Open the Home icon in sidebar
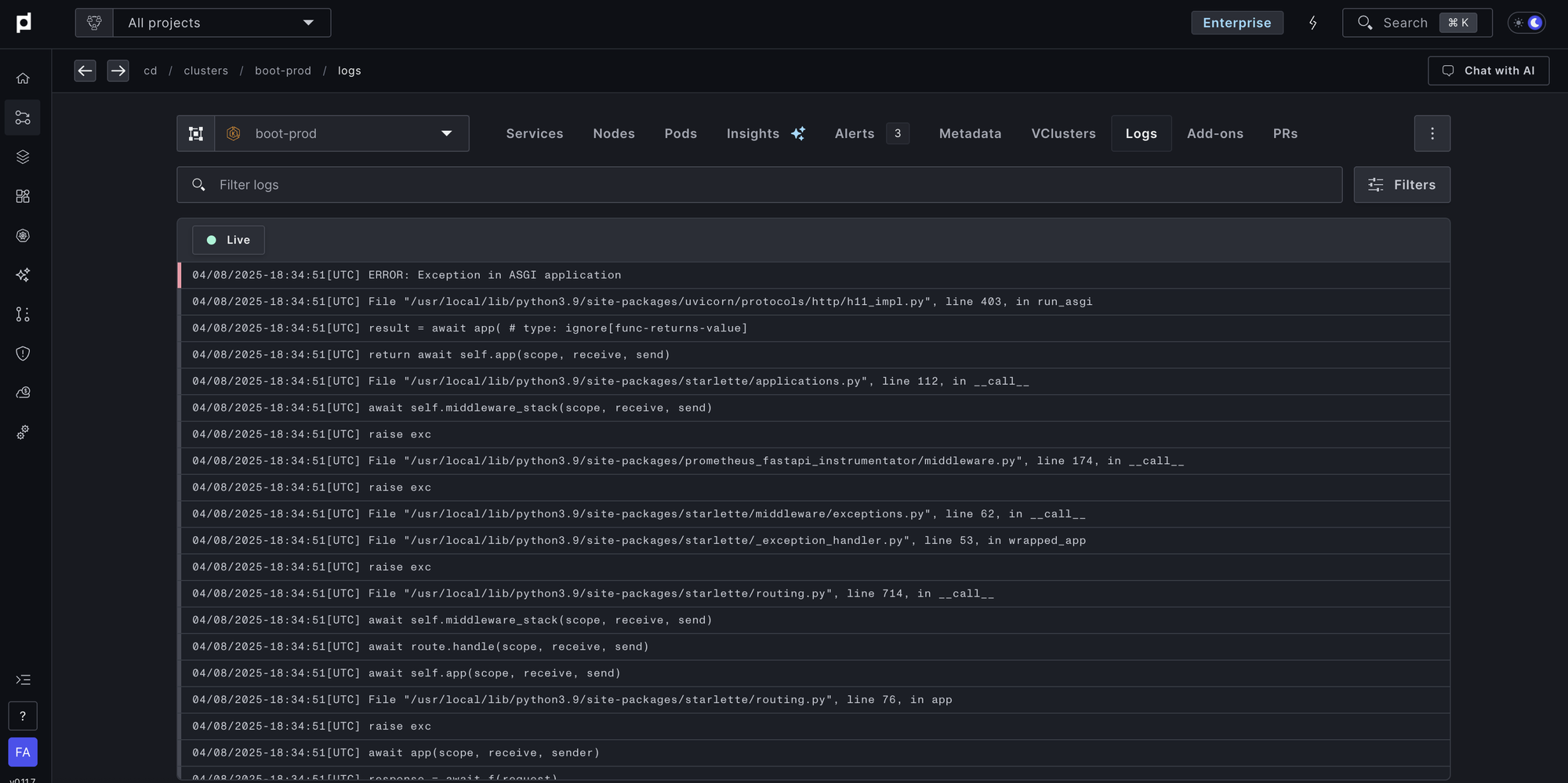Image resolution: width=1568 pixels, height=783 pixels. click(x=23, y=78)
